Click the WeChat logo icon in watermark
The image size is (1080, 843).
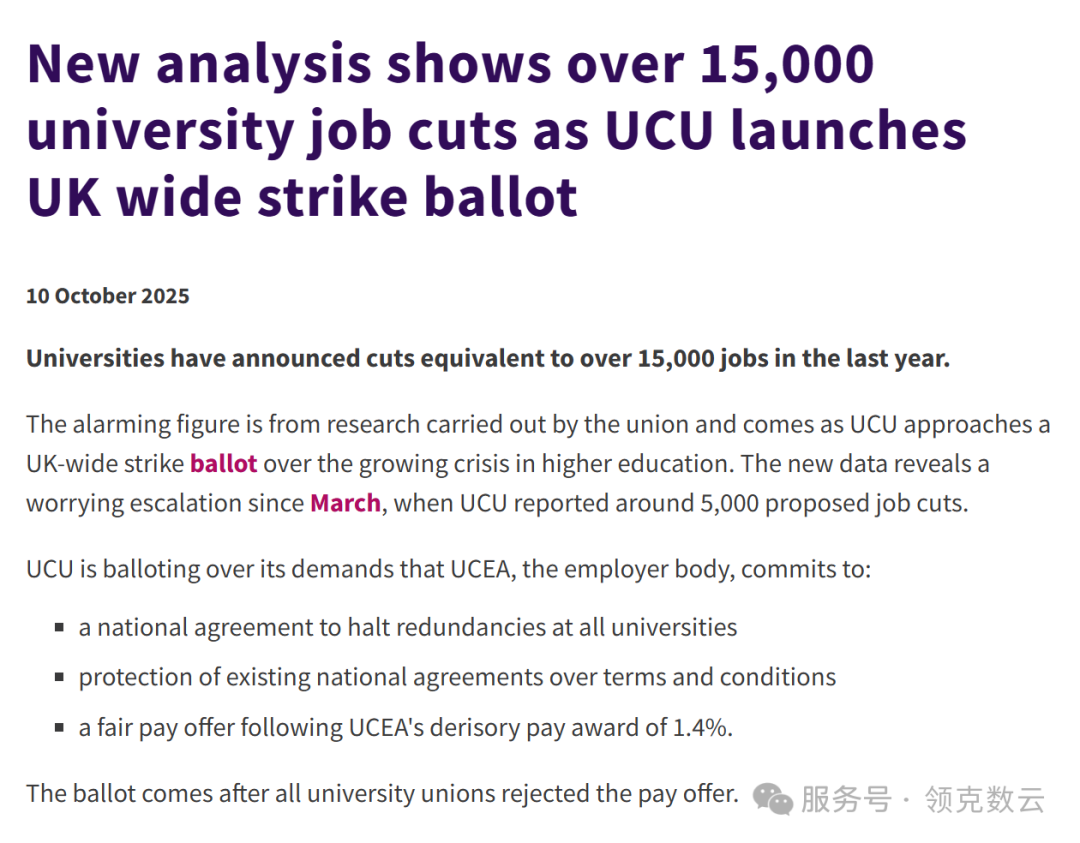[x=774, y=798]
